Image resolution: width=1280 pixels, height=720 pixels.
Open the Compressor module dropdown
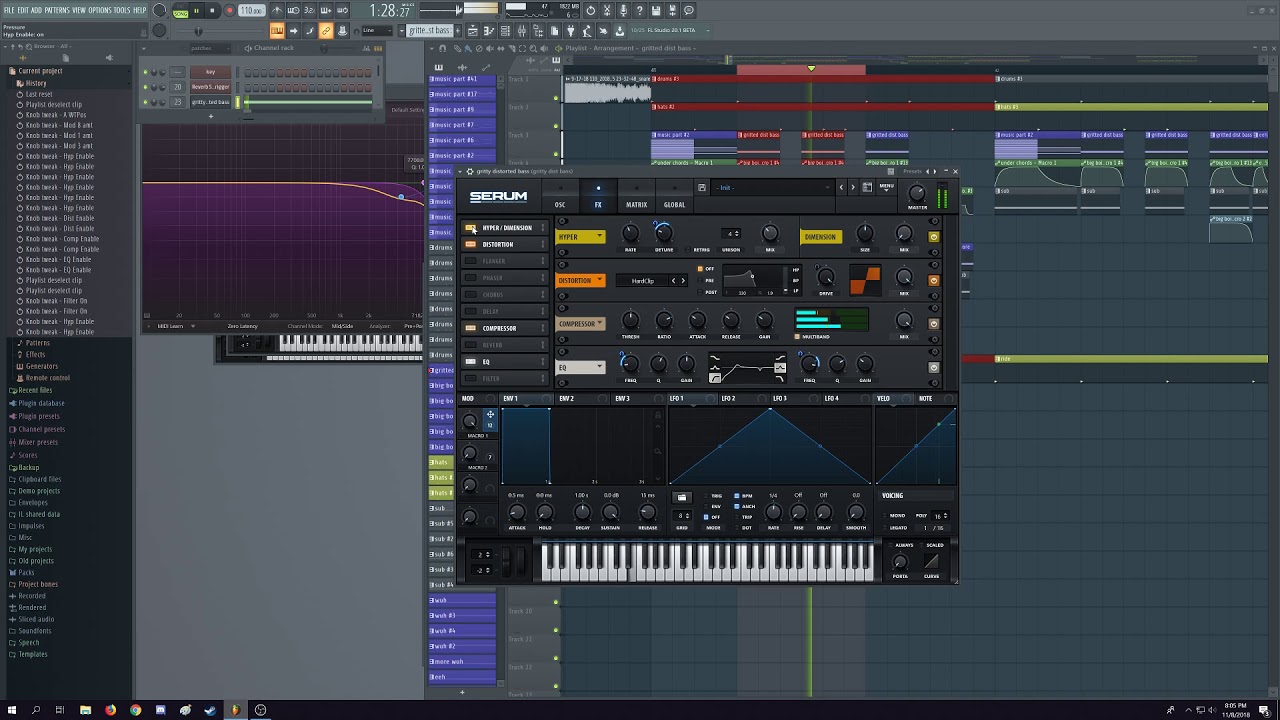click(x=581, y=324)
